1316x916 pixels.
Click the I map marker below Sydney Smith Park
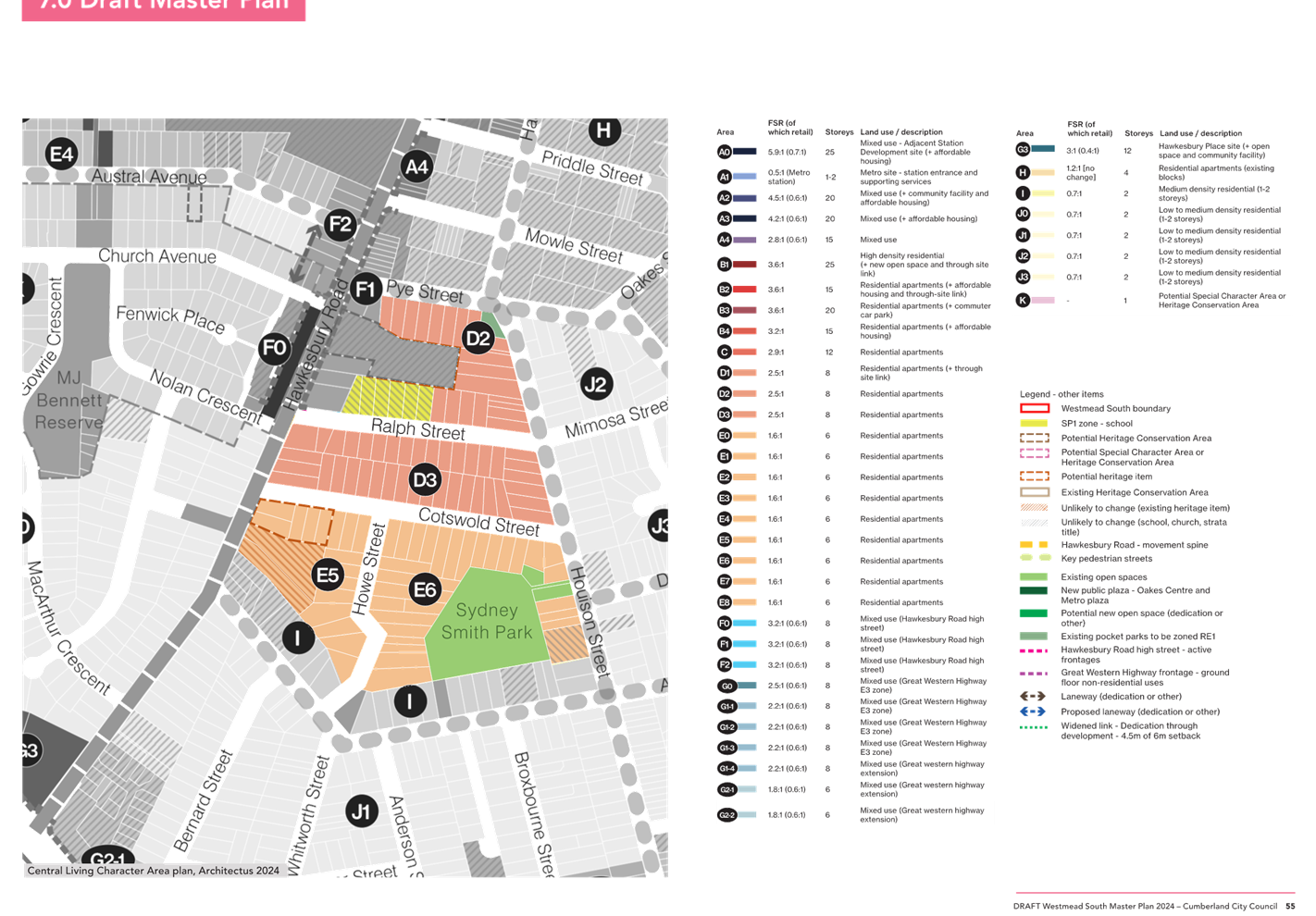(x=409, y=700)
